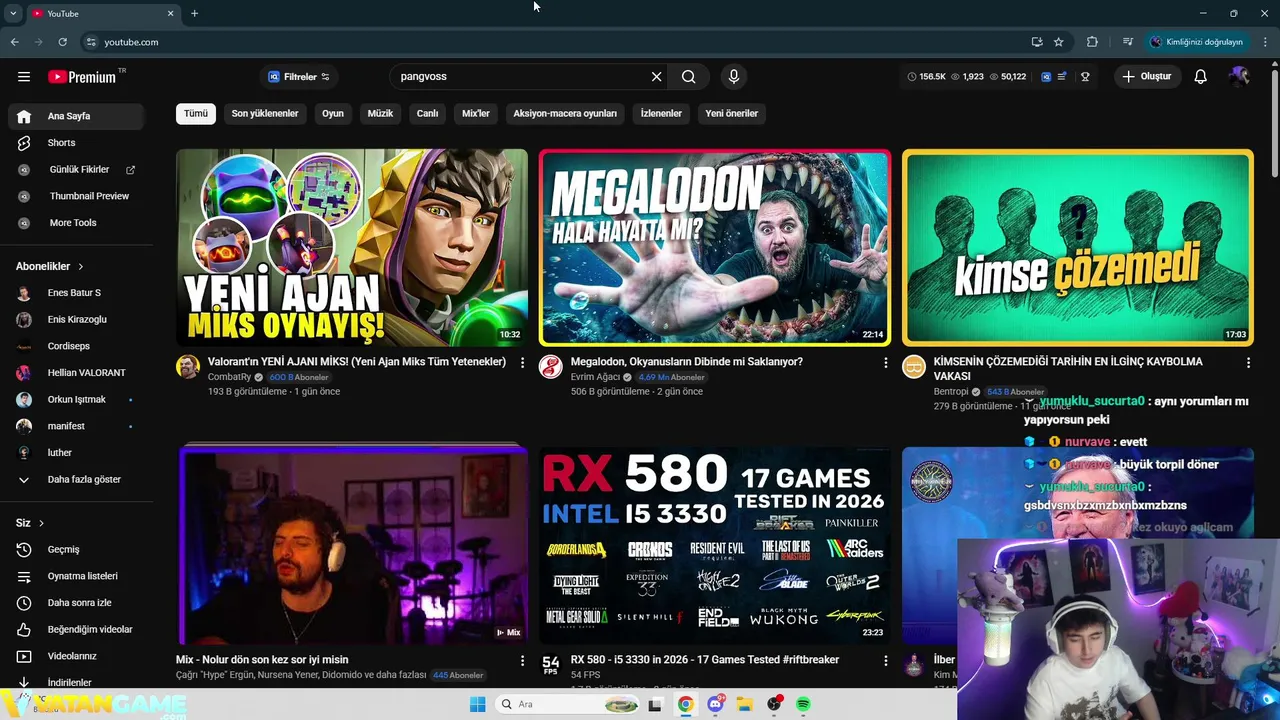Viewport: 1280px width, 720px height.
Task: Open luther subscription channel
Action: pyautogui.click(x=78, y=453)
